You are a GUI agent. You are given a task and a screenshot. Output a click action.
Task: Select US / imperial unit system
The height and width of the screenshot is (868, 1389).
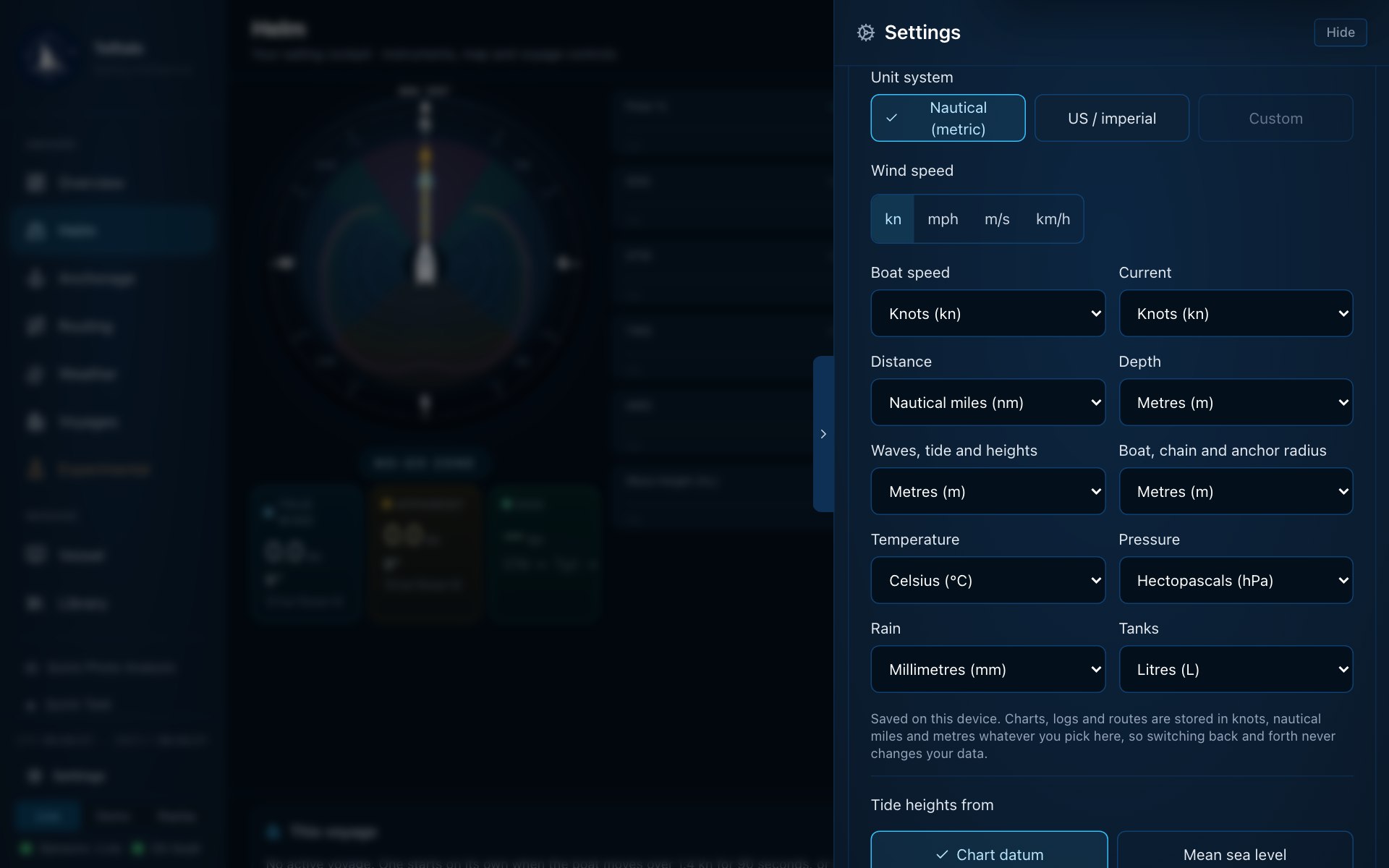click(x=1111, y=118)
